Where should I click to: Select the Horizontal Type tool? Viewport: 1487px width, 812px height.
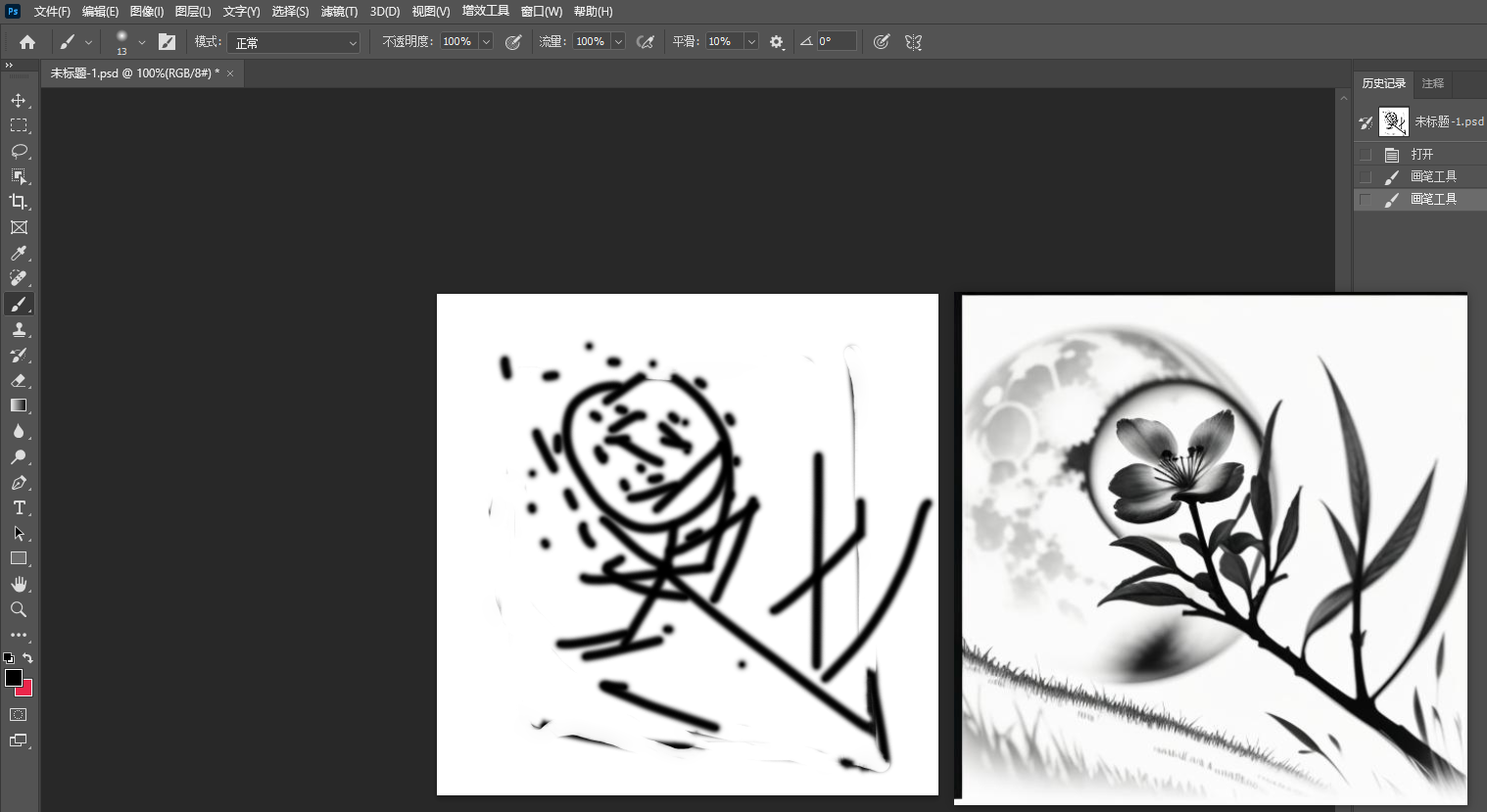coord(19,507)
